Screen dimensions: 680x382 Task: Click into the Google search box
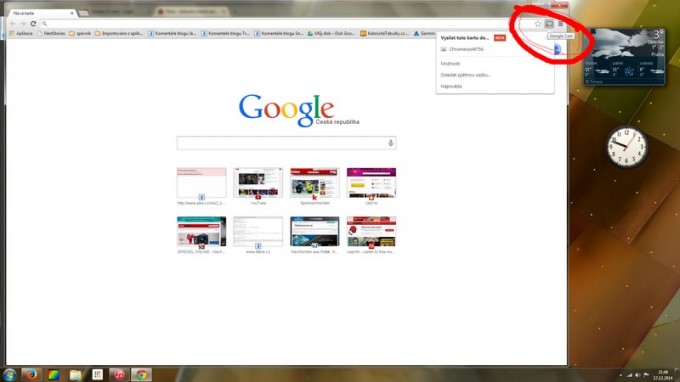point(286,143)
